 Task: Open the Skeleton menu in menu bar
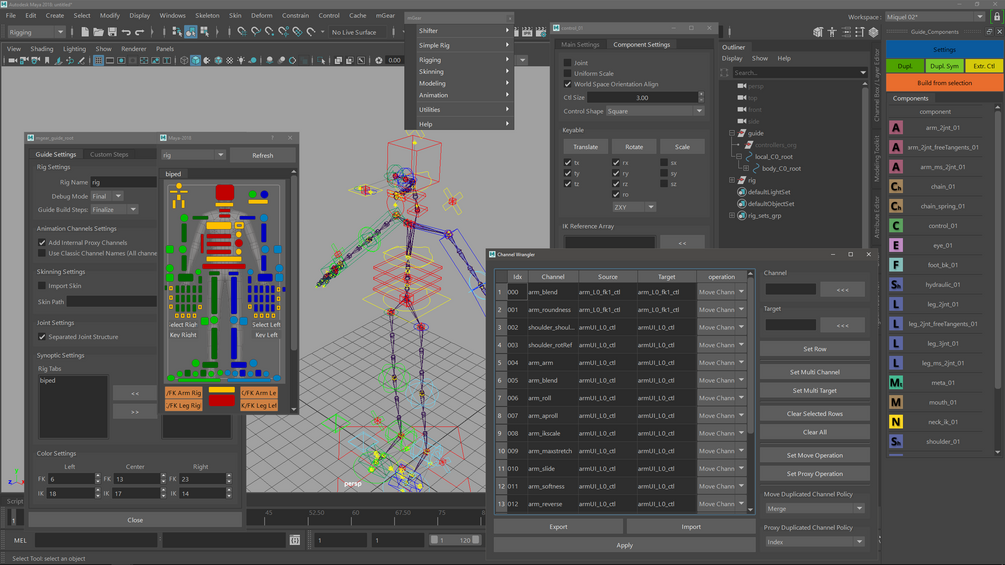(x=207, y=15)
